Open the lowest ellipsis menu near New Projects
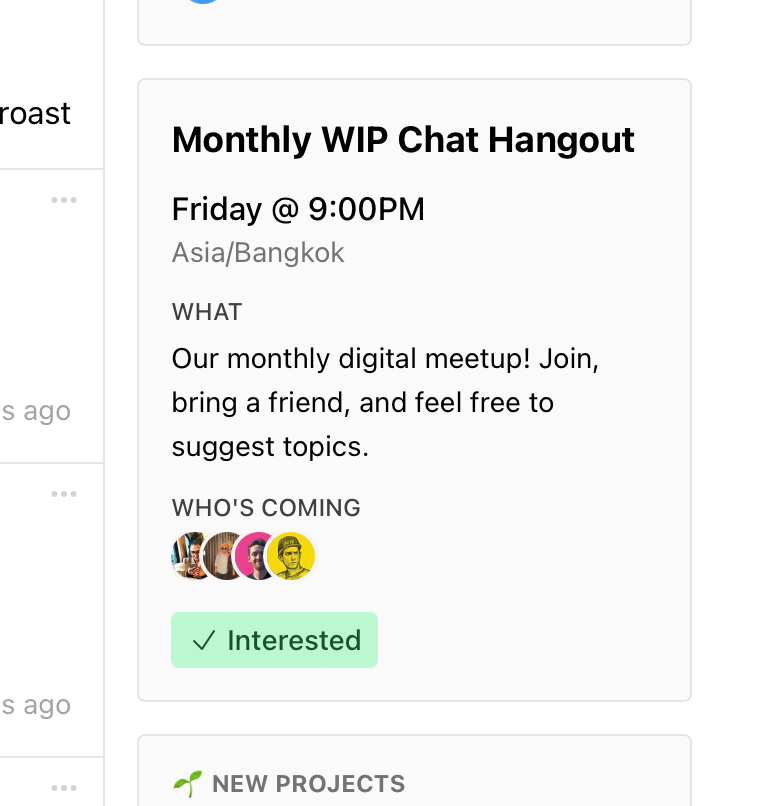This screenshot has height=806, width=776. coord(64,788)
